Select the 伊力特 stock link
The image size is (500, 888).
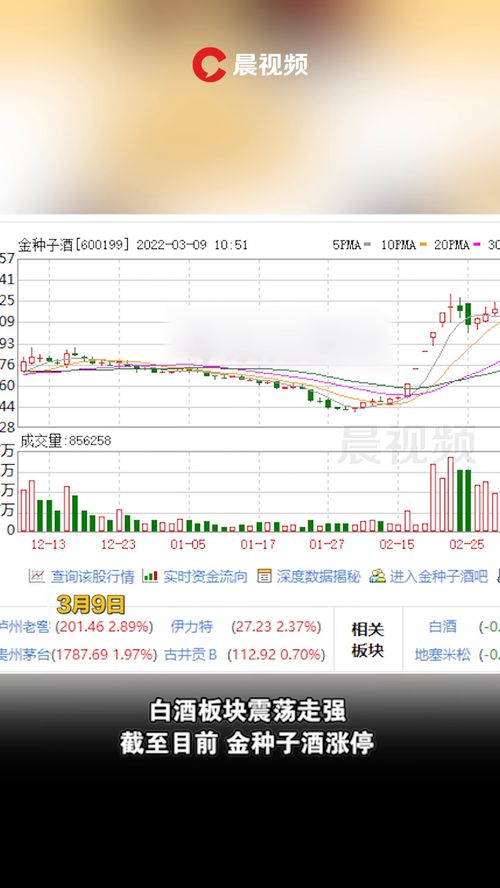click(192, 627)
